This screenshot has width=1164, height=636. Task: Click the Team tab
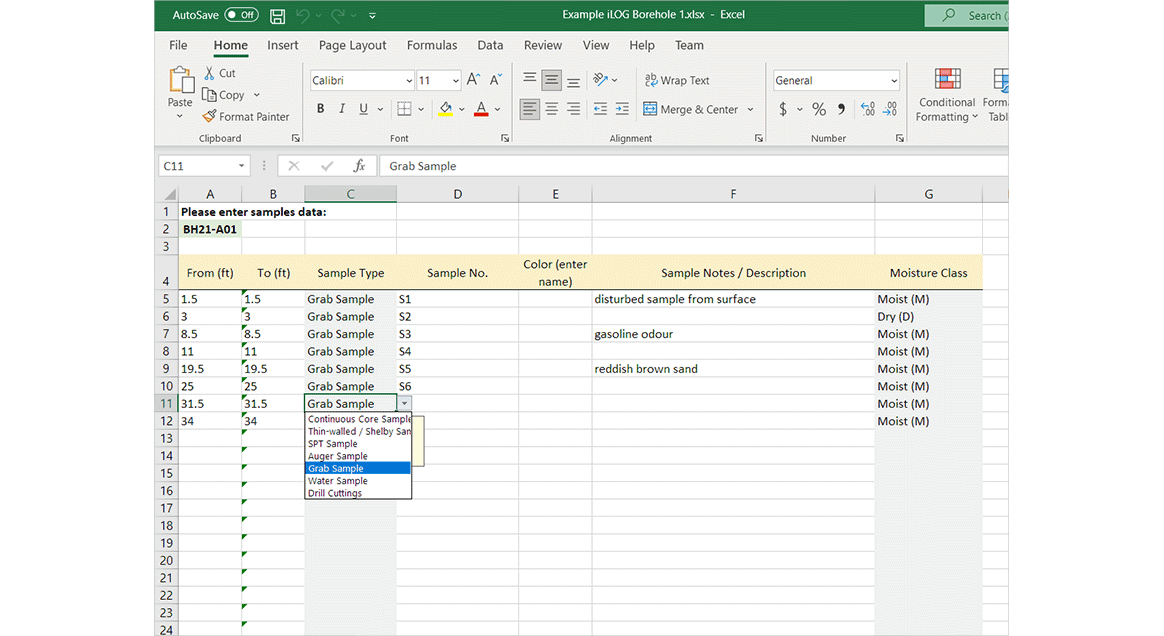tap(689, 45)
